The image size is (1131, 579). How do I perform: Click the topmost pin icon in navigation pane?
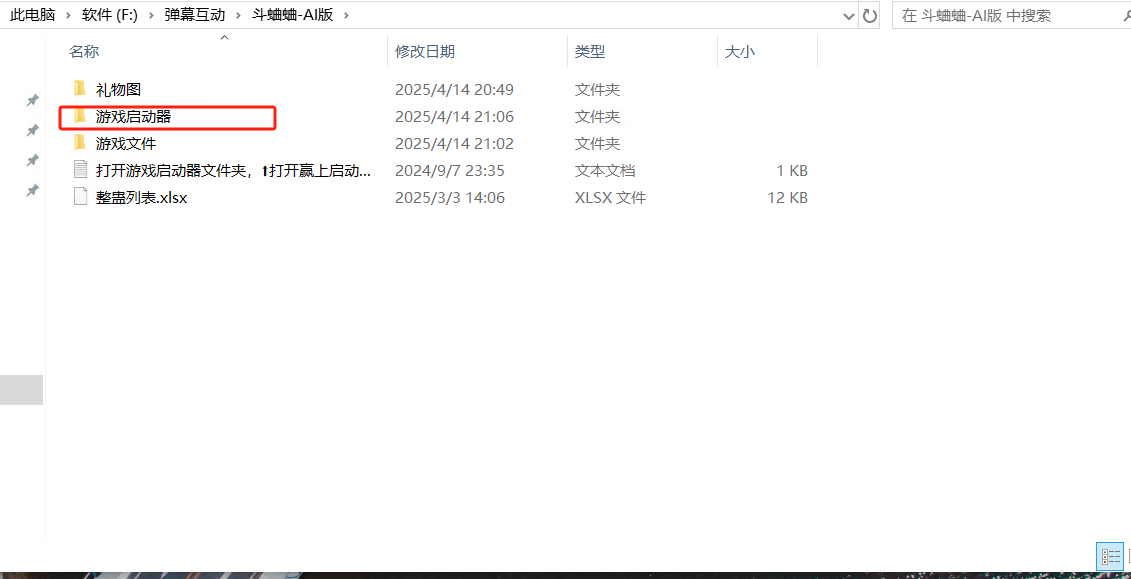32,100
